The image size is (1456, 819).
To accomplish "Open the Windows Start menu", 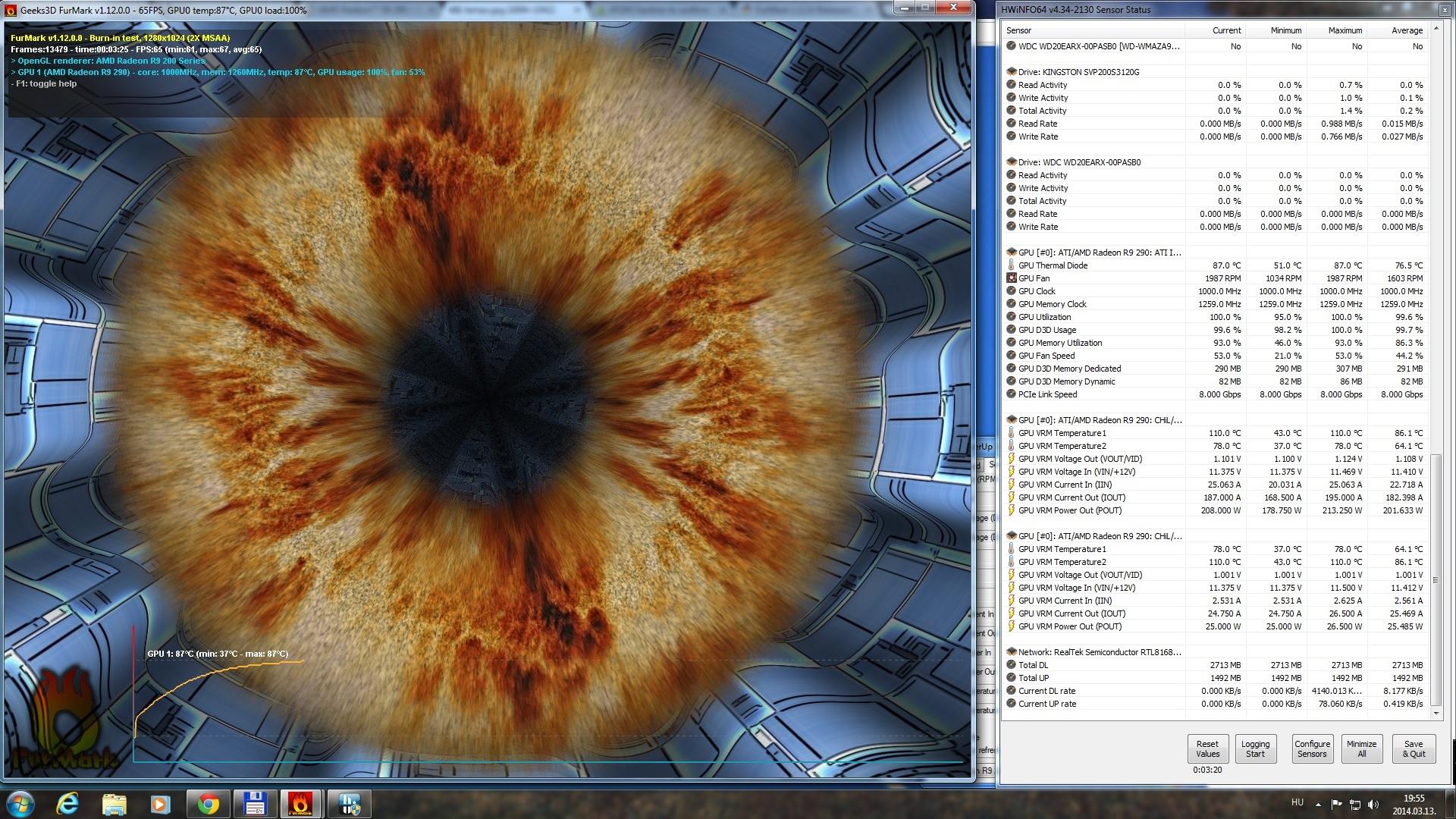I will [20, 803].
